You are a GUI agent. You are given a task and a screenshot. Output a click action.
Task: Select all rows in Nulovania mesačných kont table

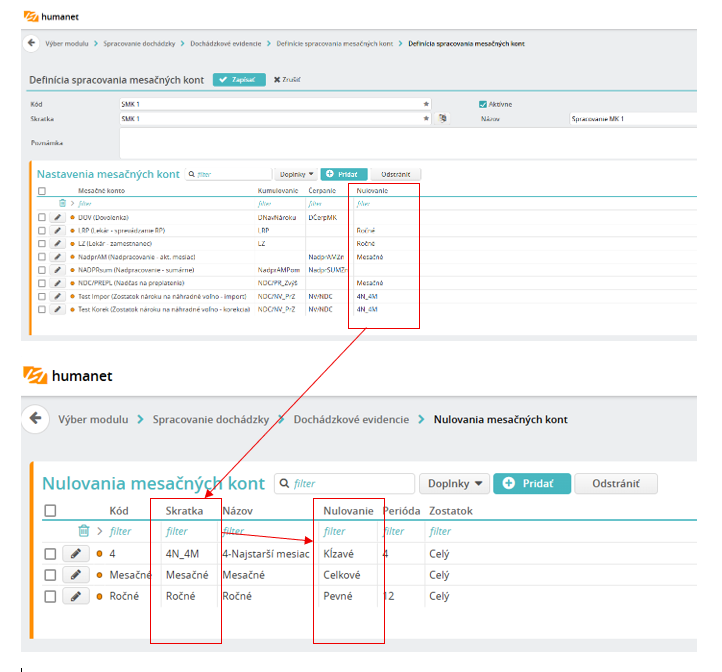point(50,510)
